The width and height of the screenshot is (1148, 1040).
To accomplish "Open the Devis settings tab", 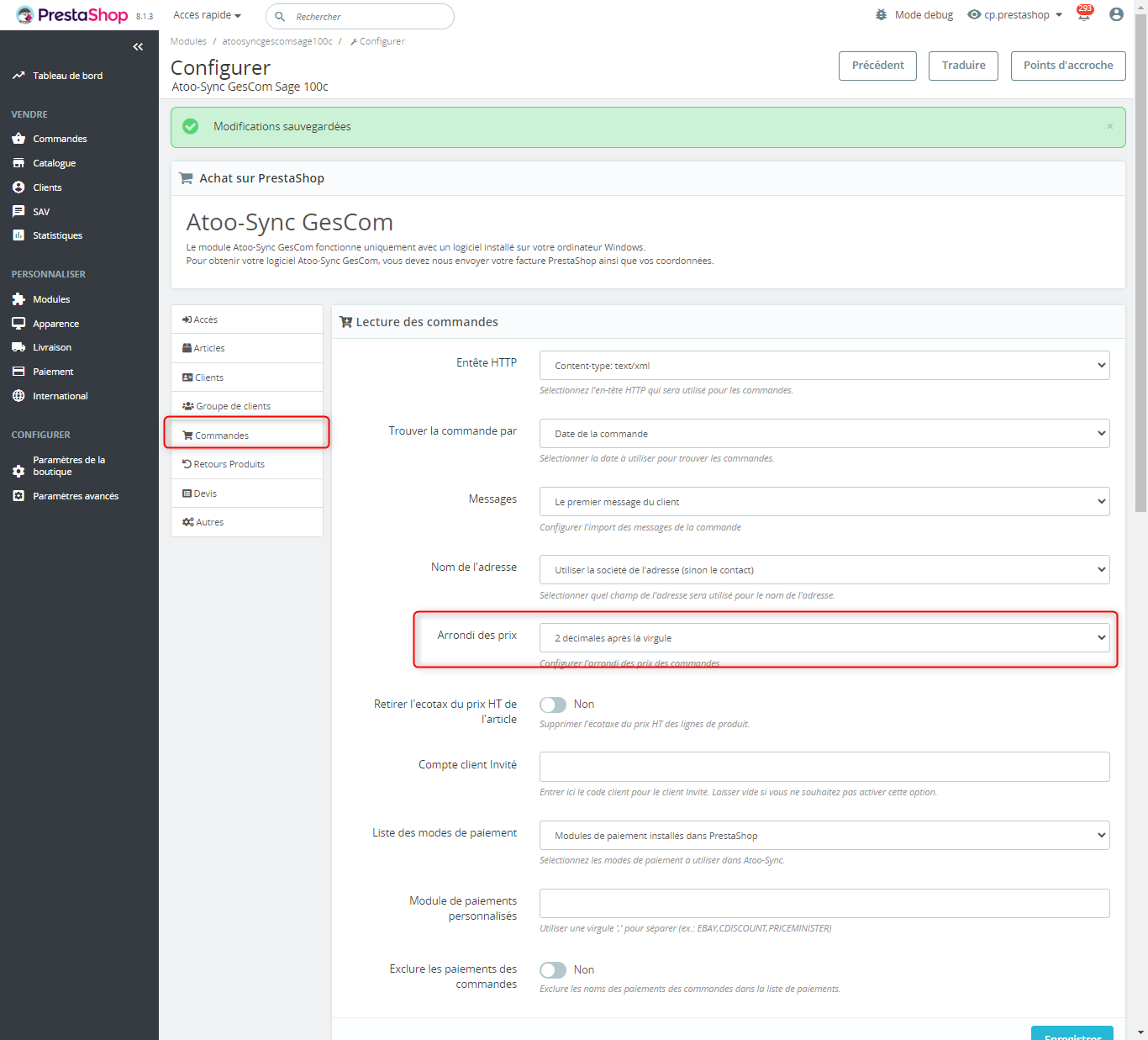I will [x=247, y=494].
